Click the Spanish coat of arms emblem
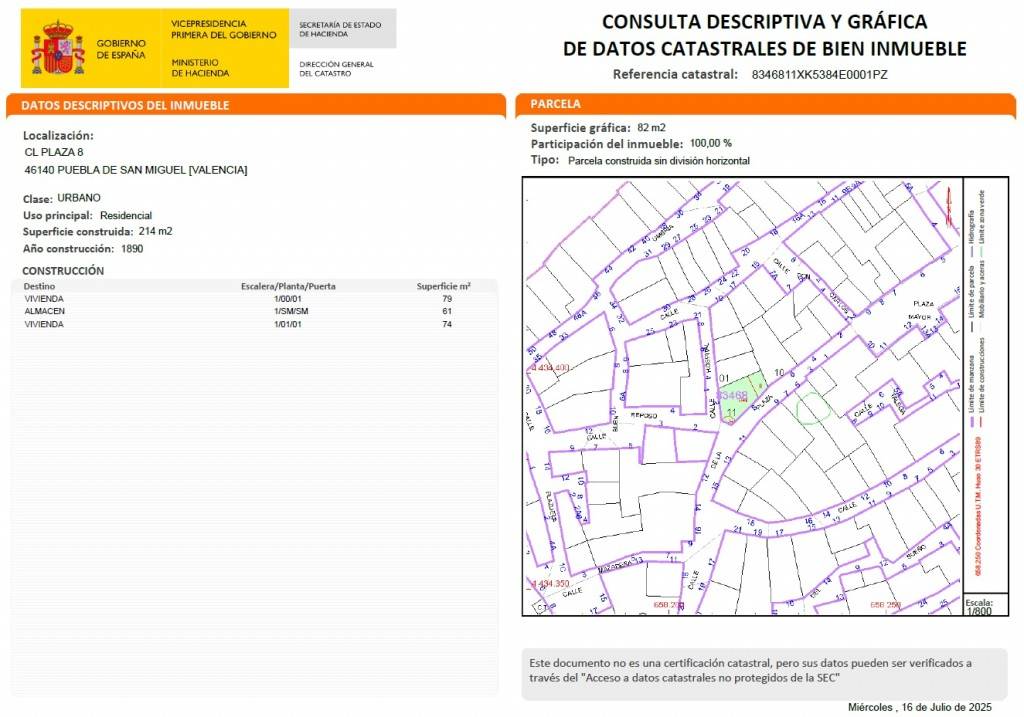Screen dimensions: 1024x717 58,48
